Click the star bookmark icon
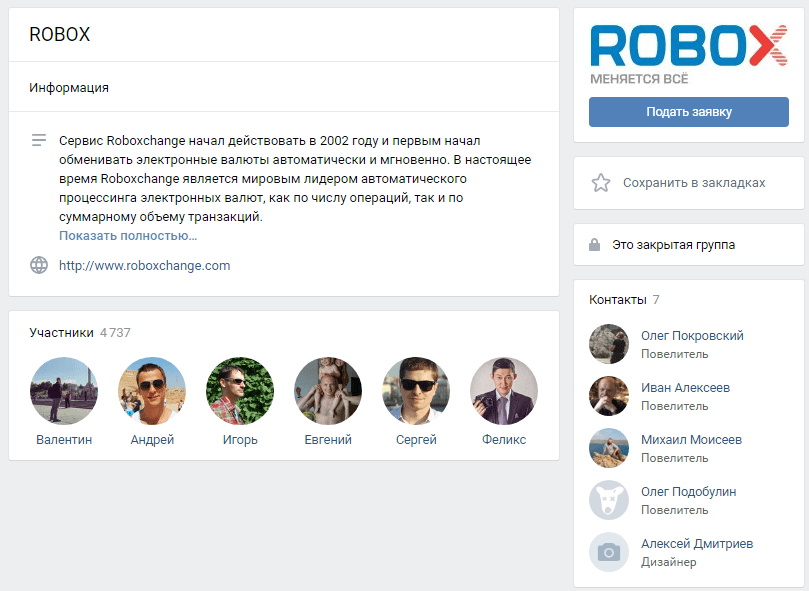Viewport: 809px width, 591px height. tap(601, 183)
